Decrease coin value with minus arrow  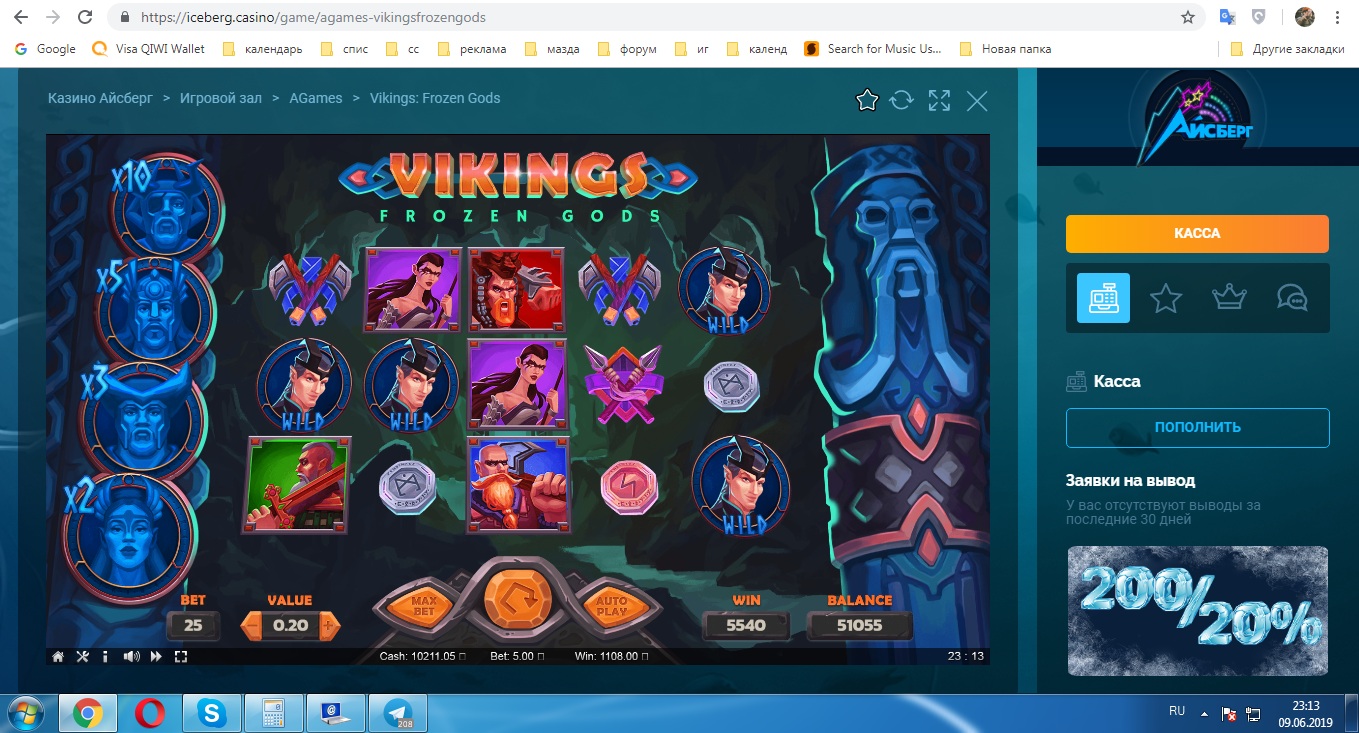point(251,627)
